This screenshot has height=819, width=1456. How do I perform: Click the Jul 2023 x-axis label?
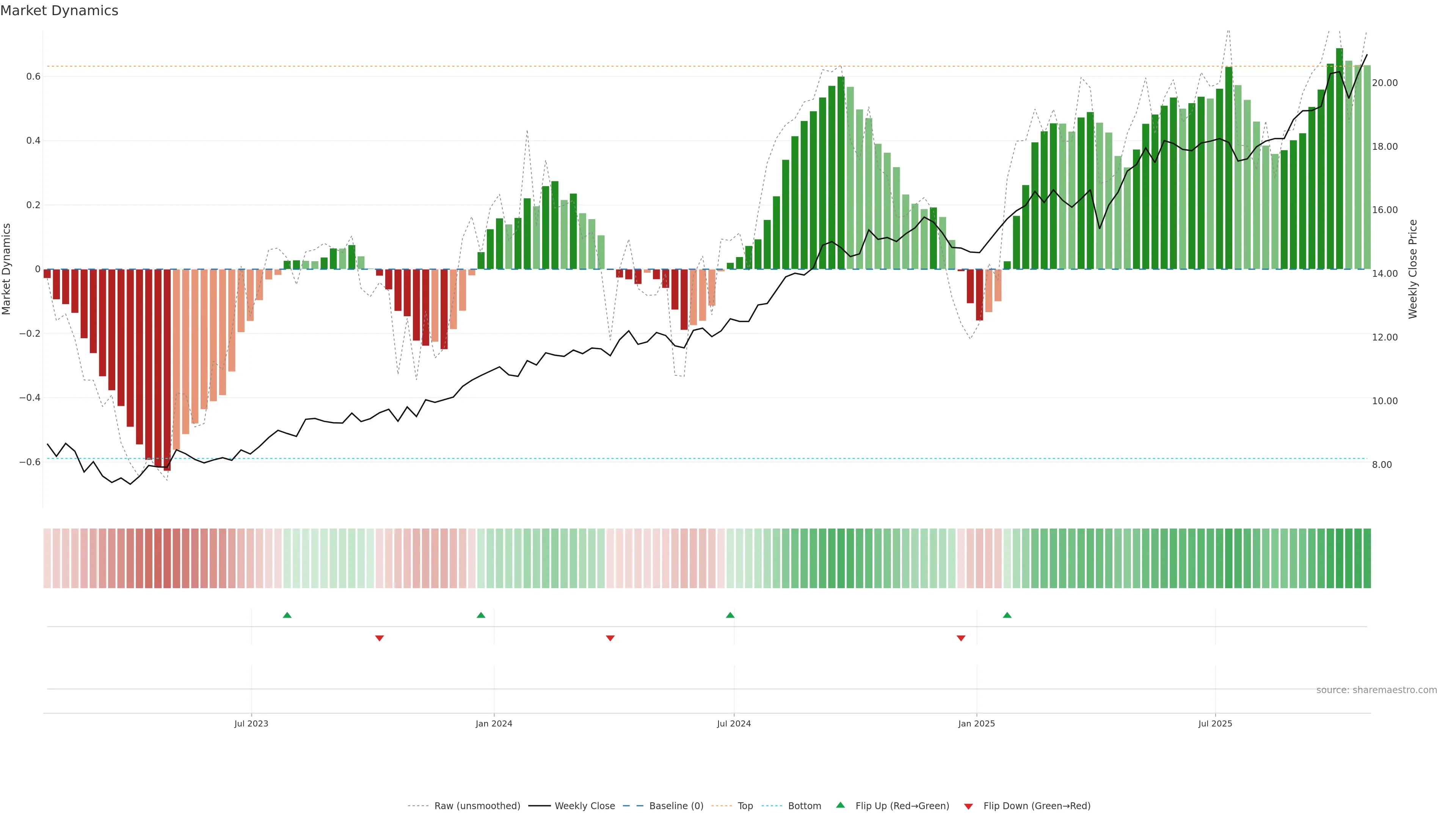click(x=251, y=723)
